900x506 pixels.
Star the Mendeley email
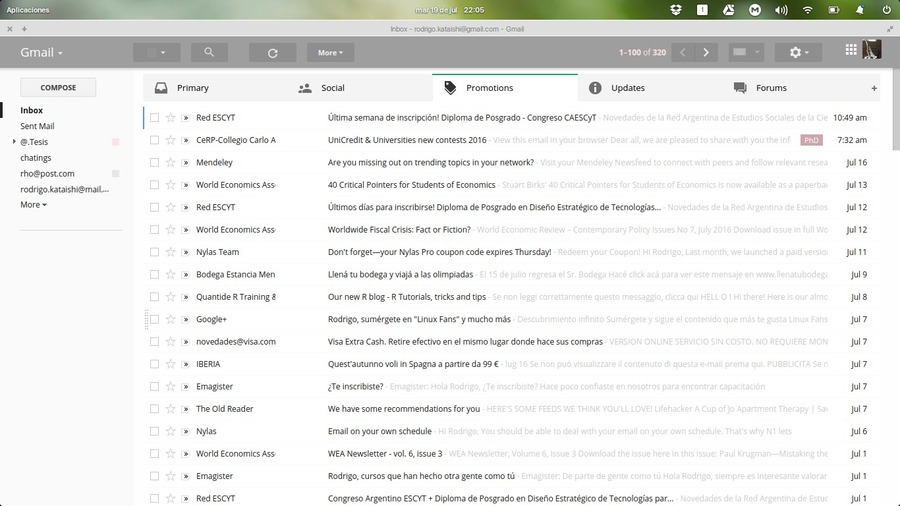pos(170,162)
